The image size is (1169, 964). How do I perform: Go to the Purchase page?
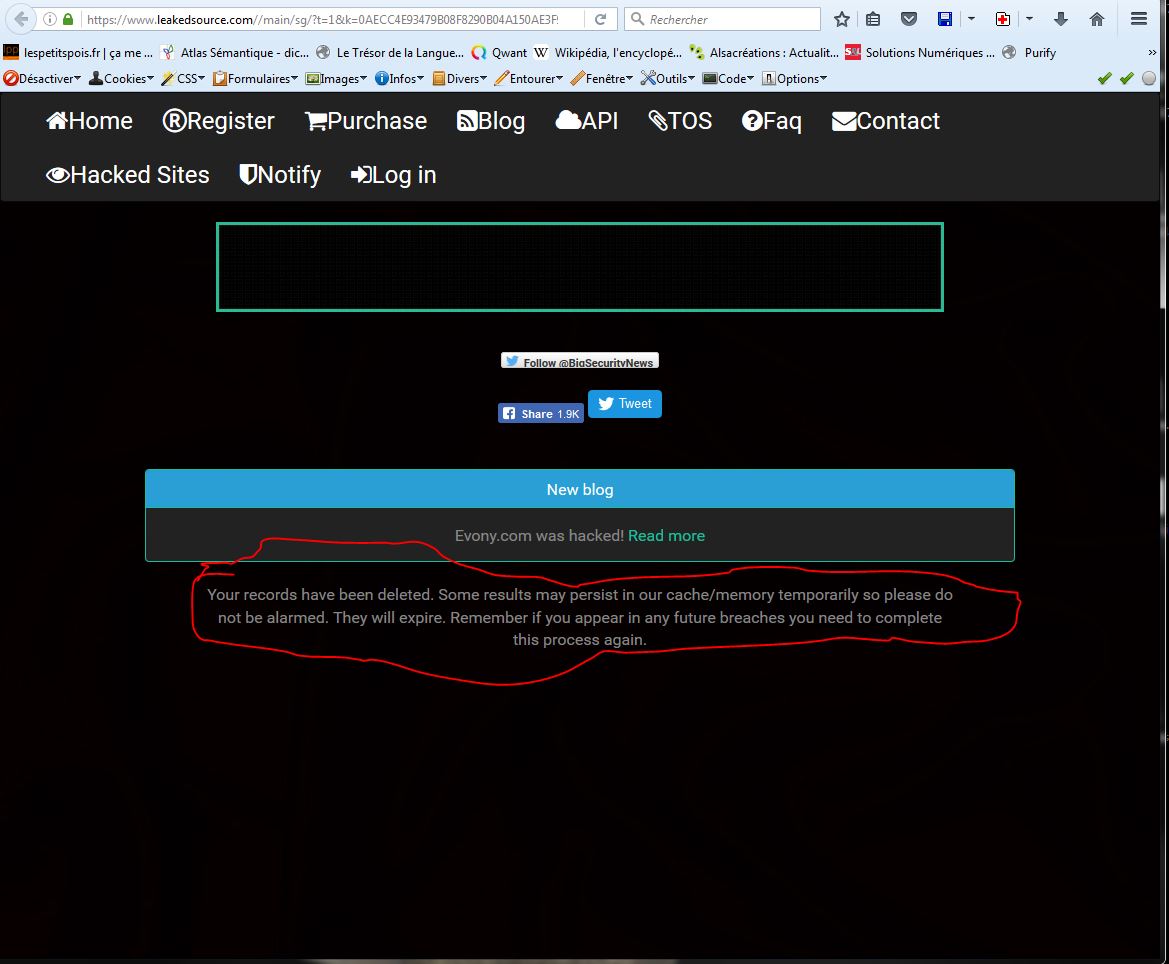coord(366,121)
